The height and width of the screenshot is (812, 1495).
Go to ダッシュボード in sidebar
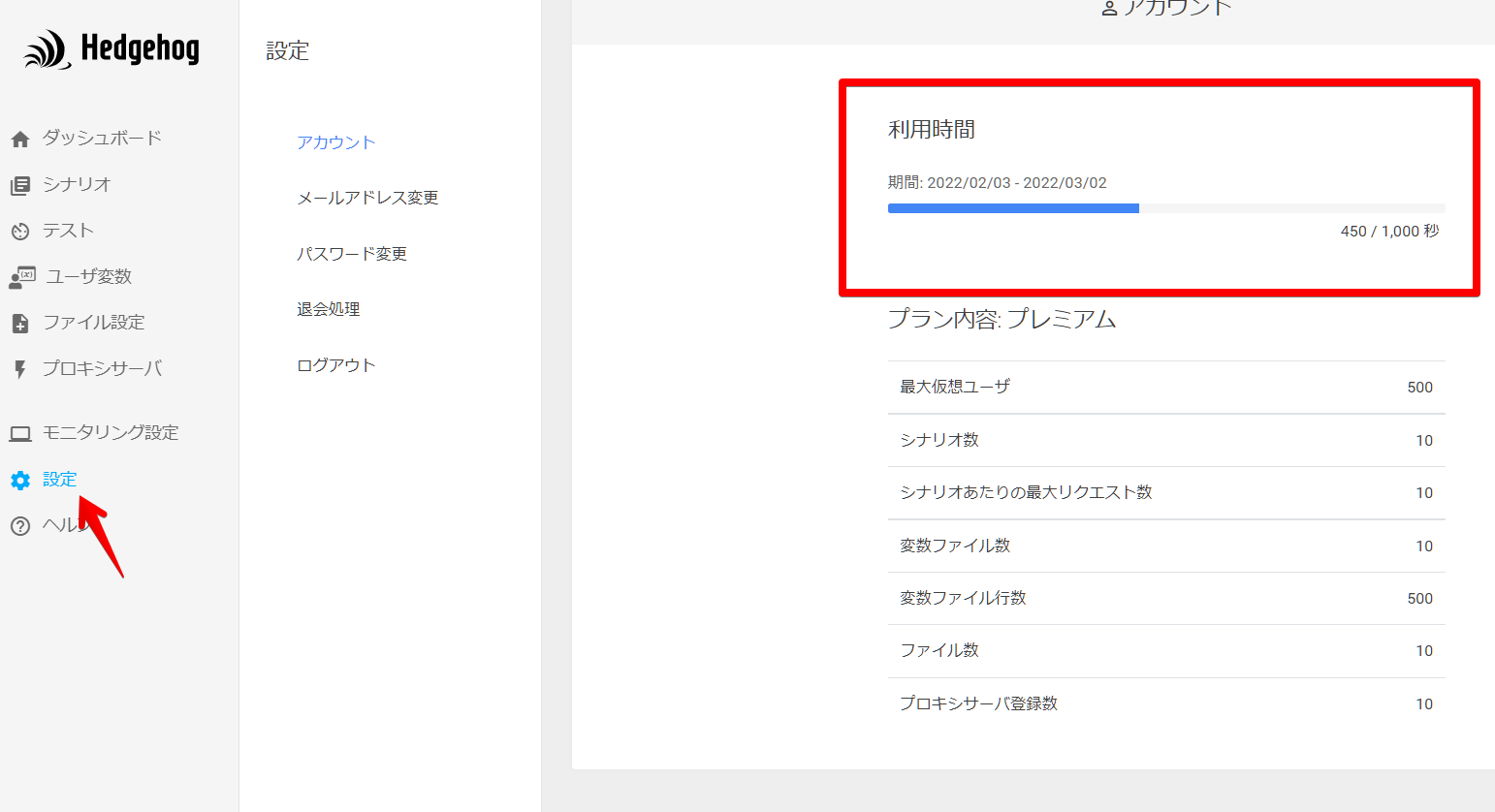[x=102, y=138]
